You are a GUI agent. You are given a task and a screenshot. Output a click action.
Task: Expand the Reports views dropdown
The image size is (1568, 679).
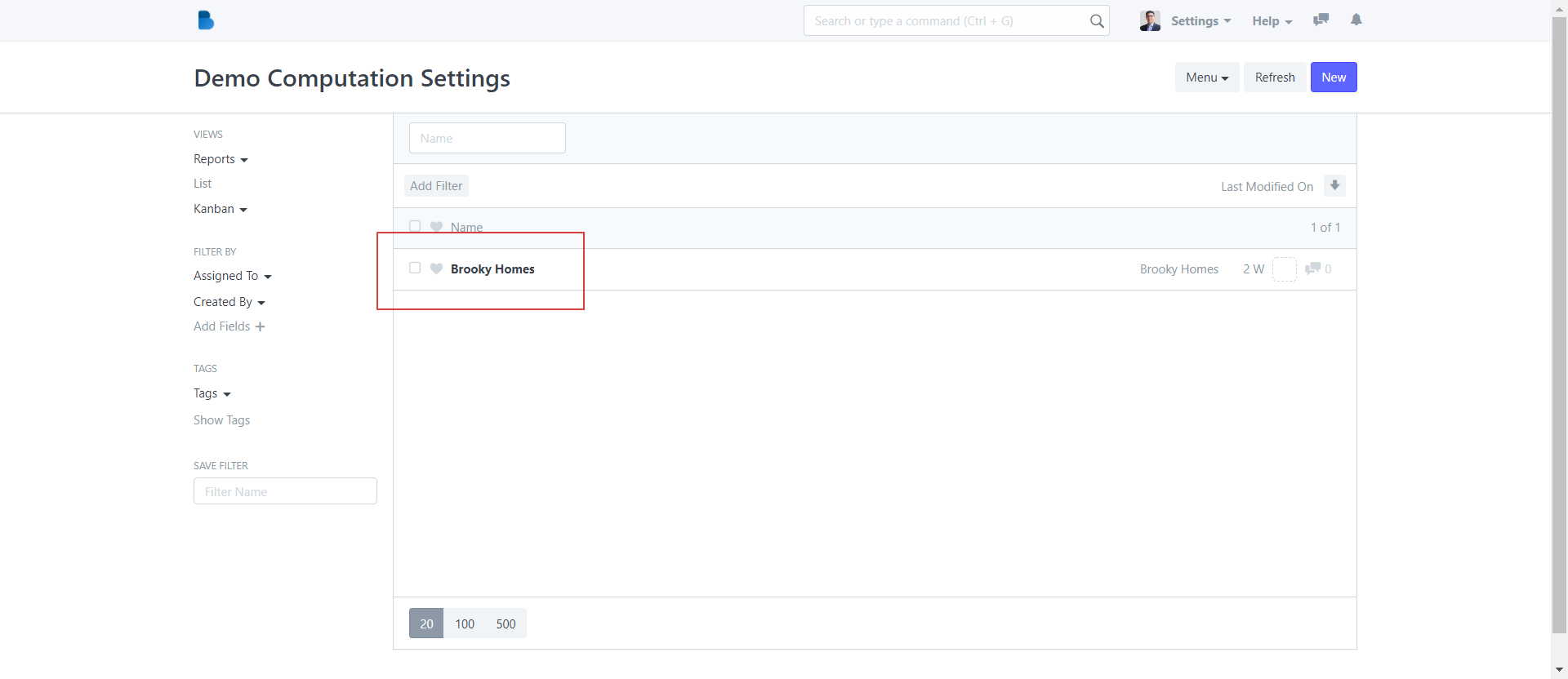pos(220,159)
